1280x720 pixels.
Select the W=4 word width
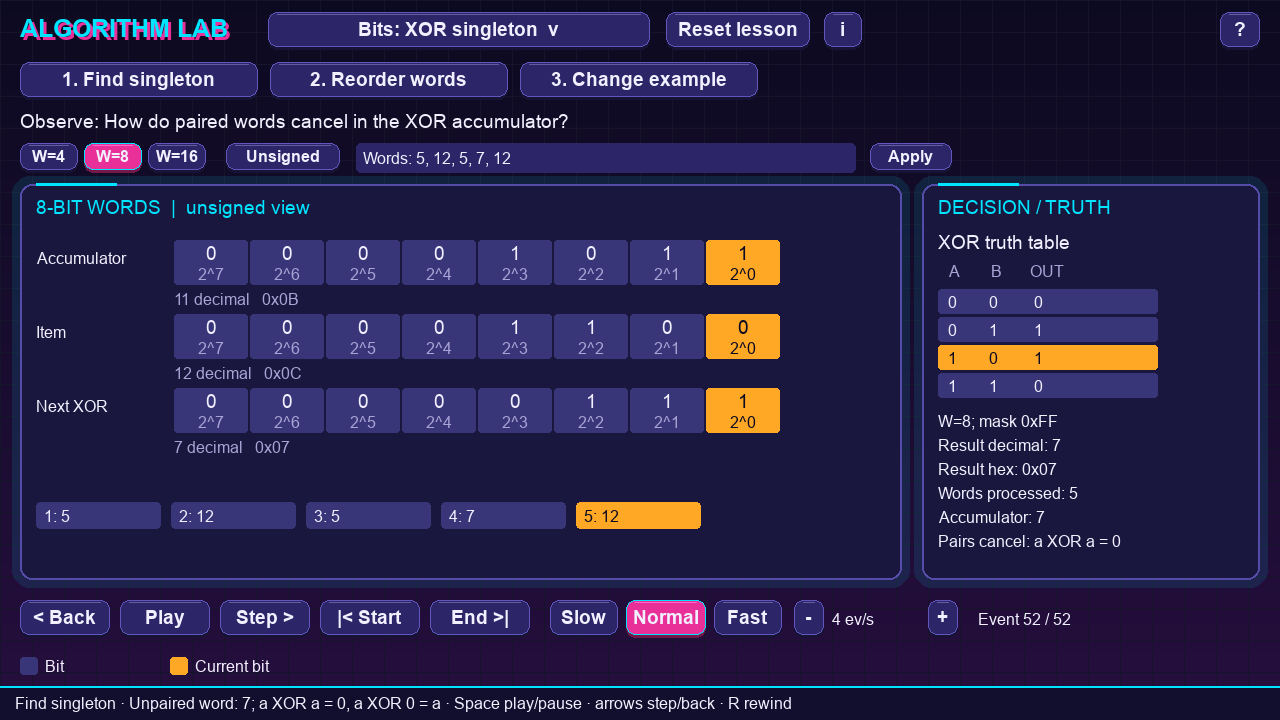click(49, 157)
